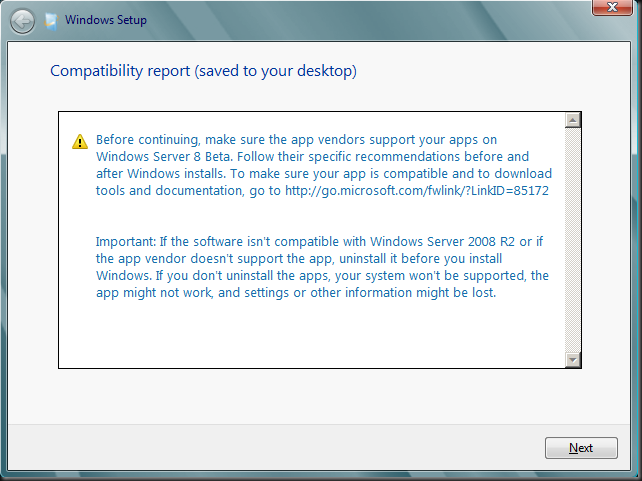Go back using the round arrow button

pos(22,21)
